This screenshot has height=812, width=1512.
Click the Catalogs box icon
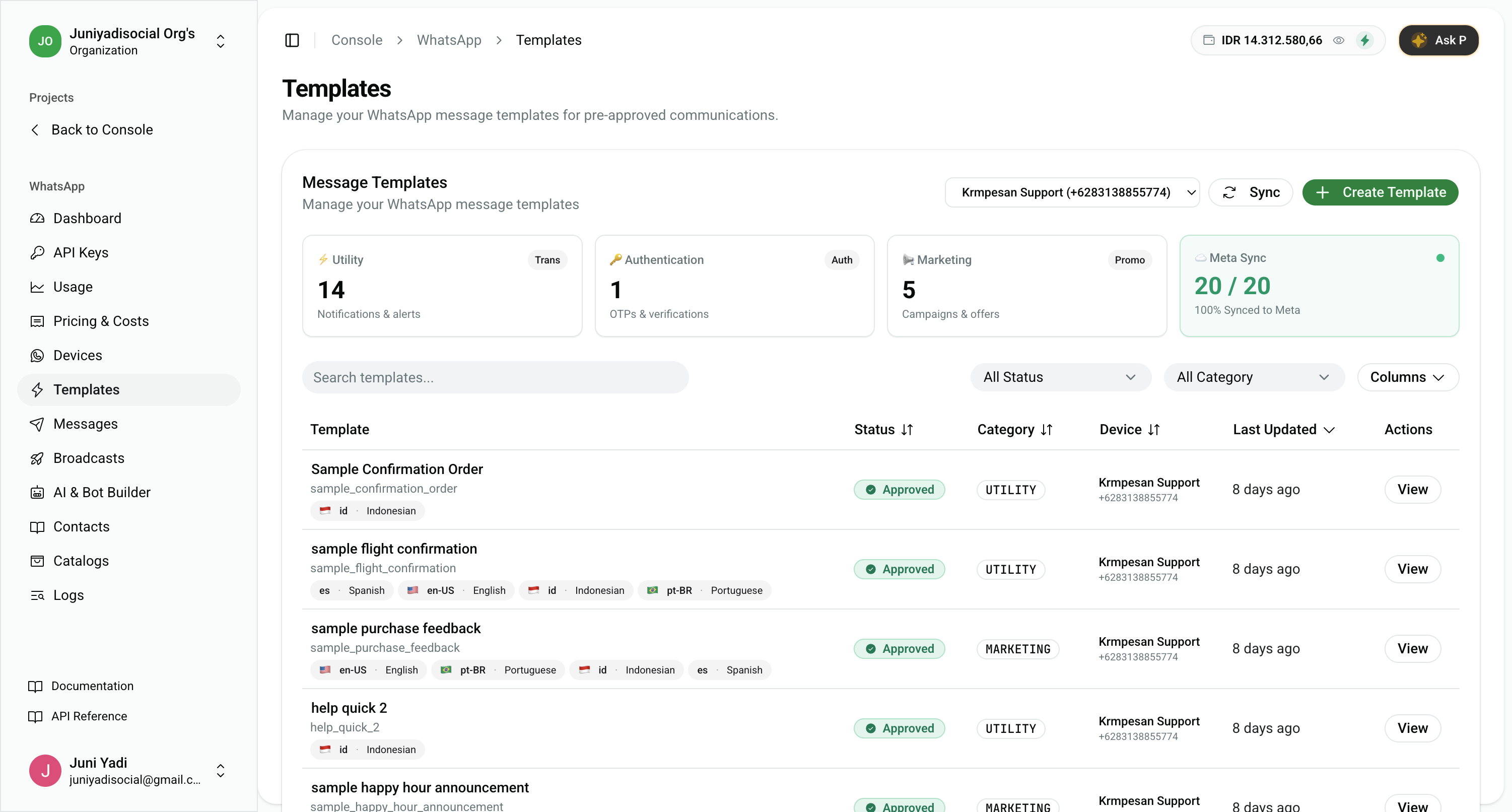click(37, 561)
